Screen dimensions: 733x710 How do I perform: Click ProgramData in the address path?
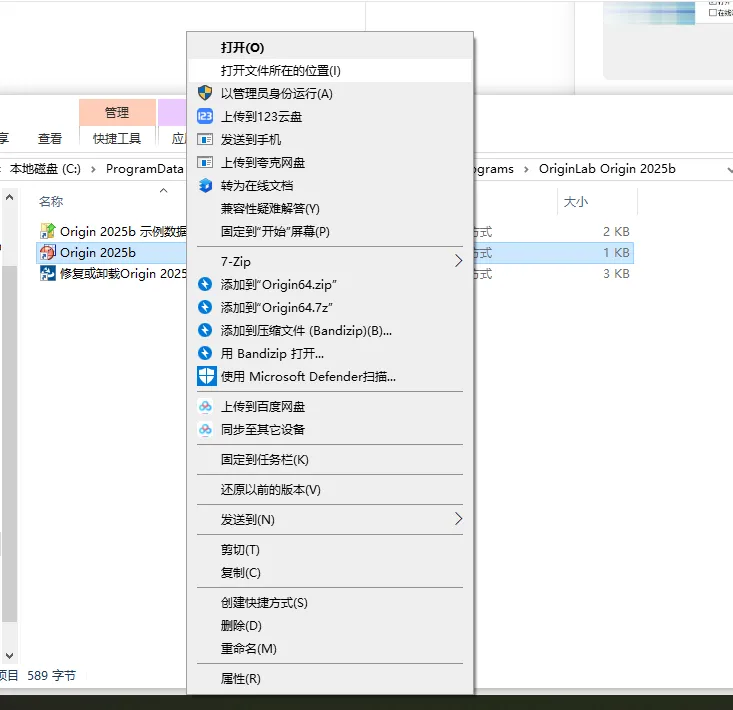point(144,169)
